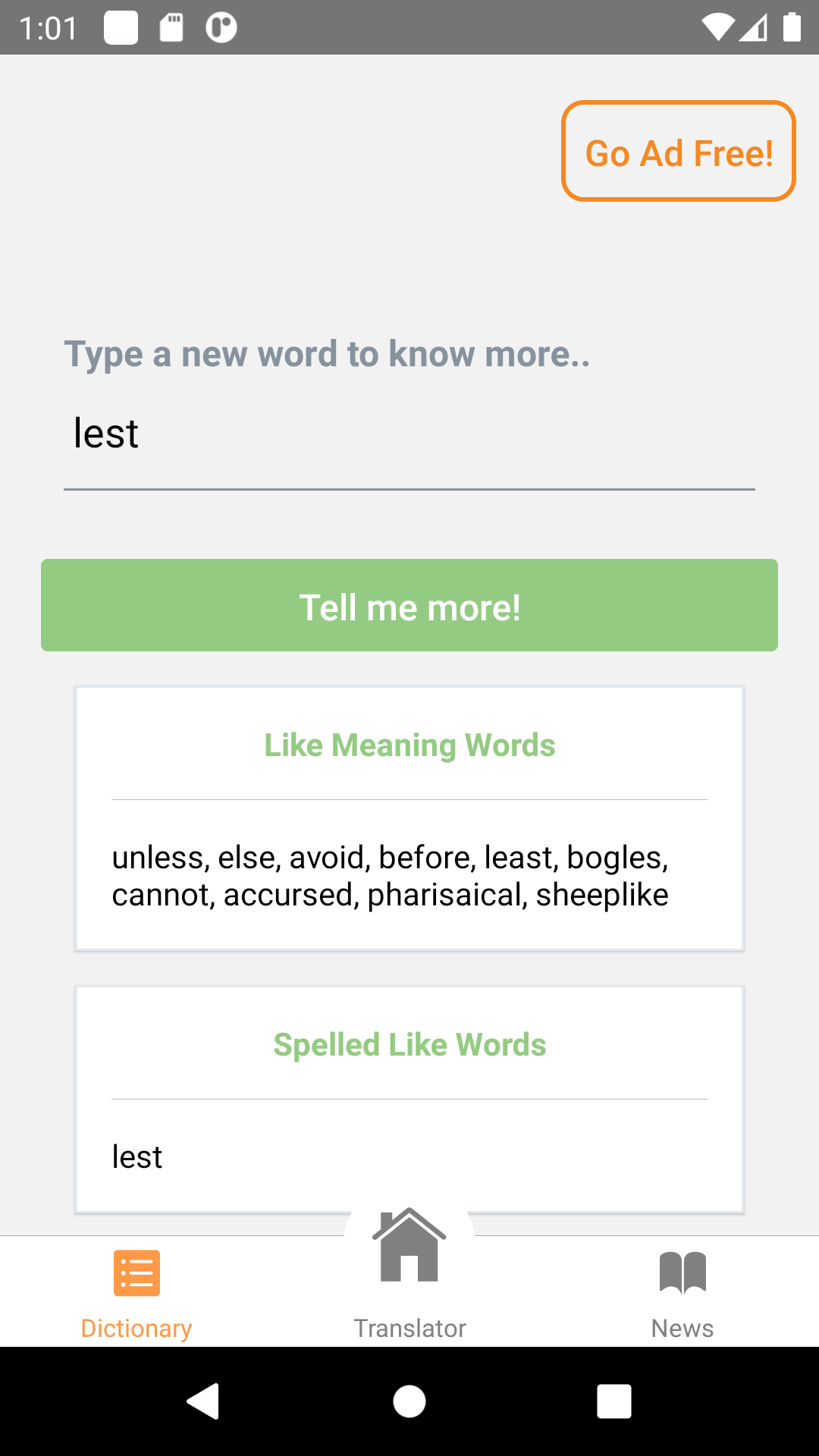The width and height of the screenshot is (819, 1456).
Task: Select the Spelled Like Words heading
Action: click(x=409, y=1044)
